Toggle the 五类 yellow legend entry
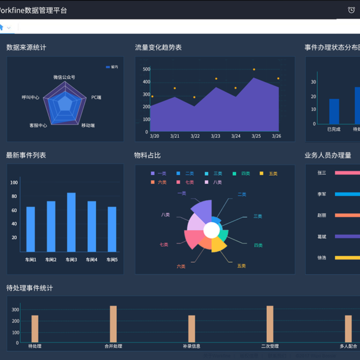 (269, 173)
